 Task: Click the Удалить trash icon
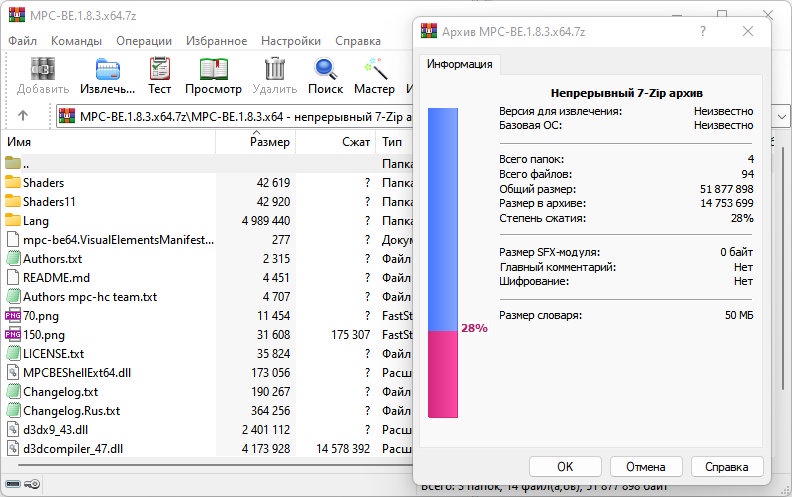coord(275,69)
